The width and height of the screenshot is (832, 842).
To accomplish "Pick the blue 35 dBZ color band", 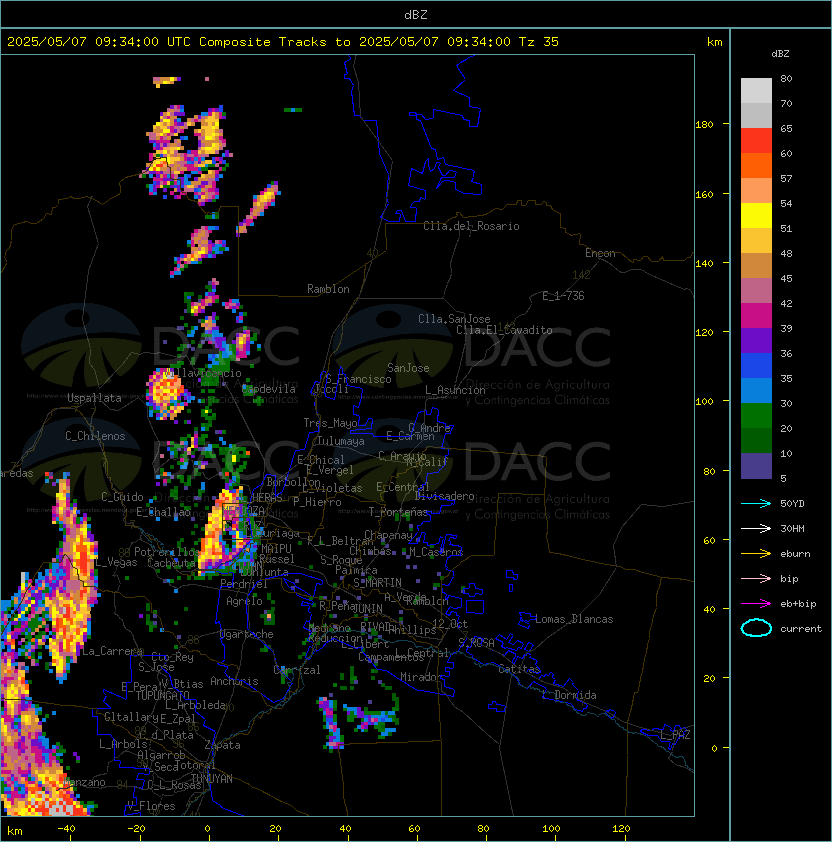I will point(756,366).
